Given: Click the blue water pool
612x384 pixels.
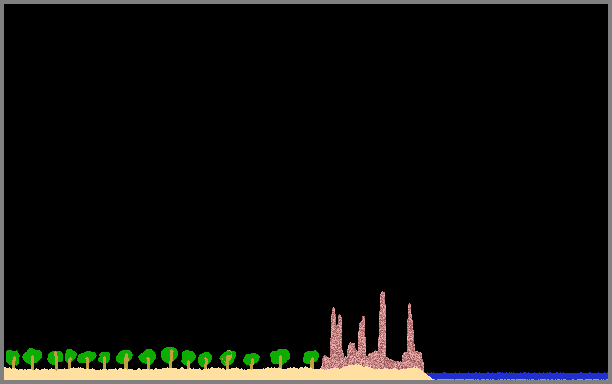Looking at the screenshot, I should (518, 376).
